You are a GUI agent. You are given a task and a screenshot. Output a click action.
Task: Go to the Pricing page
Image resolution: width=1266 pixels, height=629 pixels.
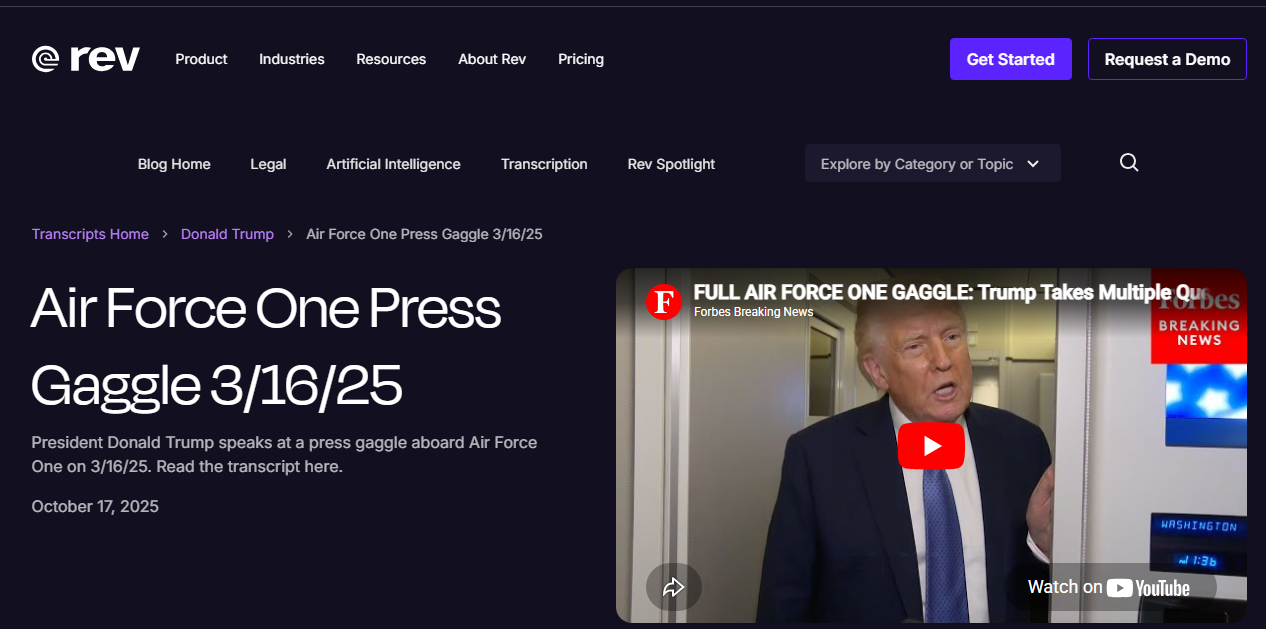point(581,59)
